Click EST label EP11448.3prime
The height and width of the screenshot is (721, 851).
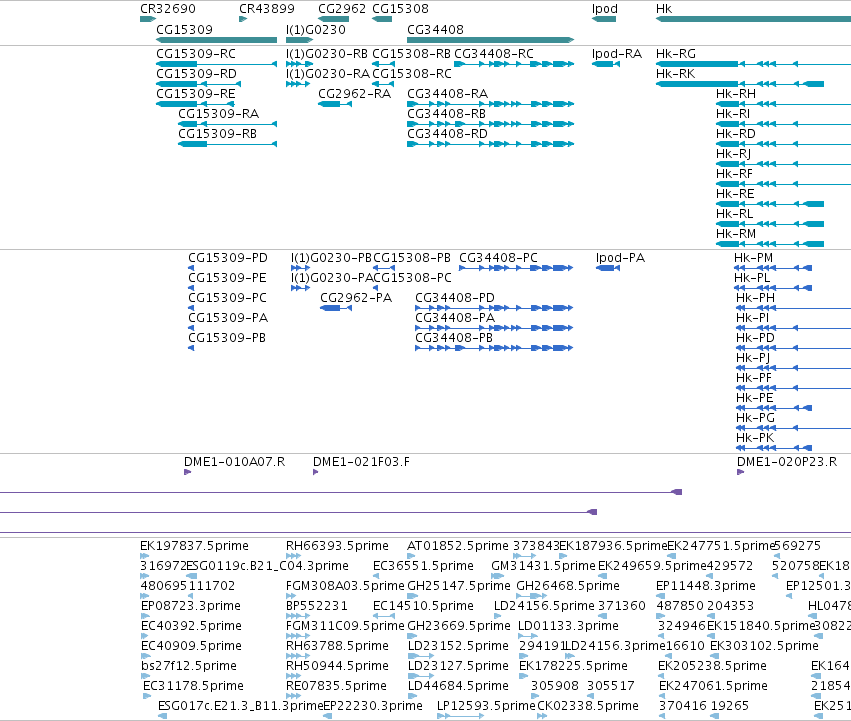click(x=706, y=586)
